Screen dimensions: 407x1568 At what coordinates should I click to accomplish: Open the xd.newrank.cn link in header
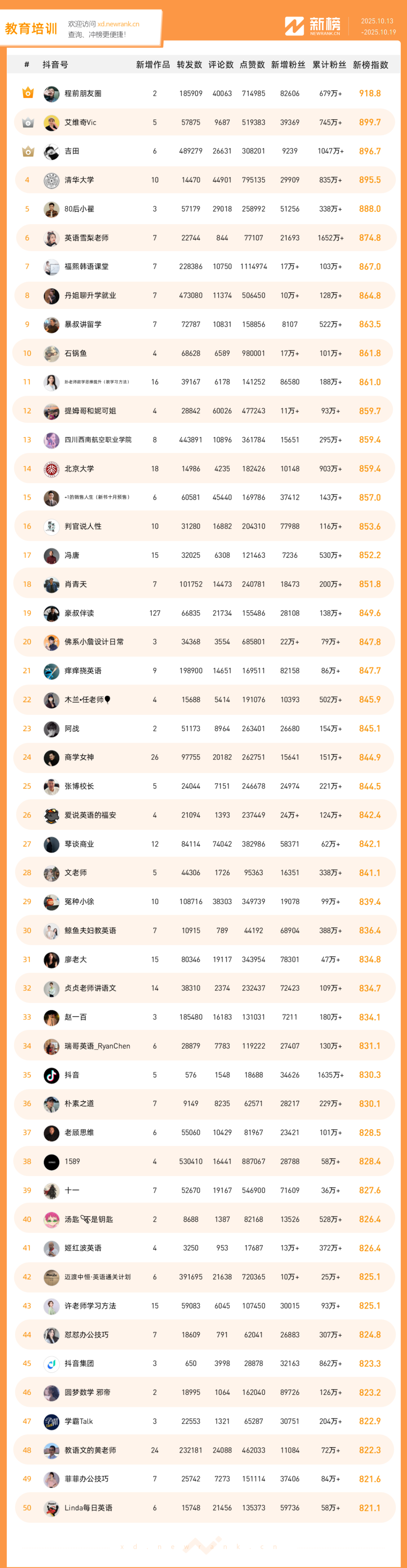click(x=118, y=25)
